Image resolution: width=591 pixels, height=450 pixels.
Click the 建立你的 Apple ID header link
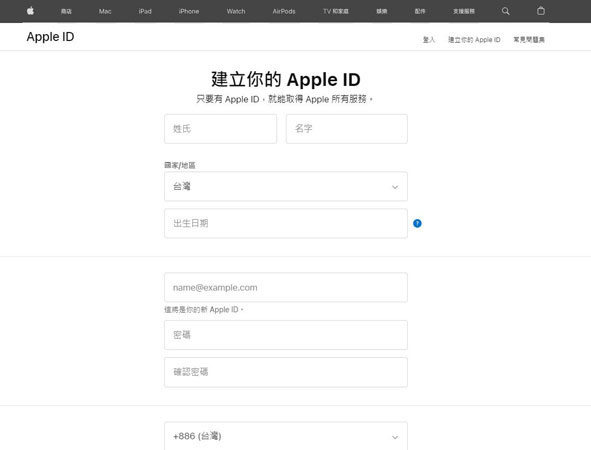tap(474, 40)
